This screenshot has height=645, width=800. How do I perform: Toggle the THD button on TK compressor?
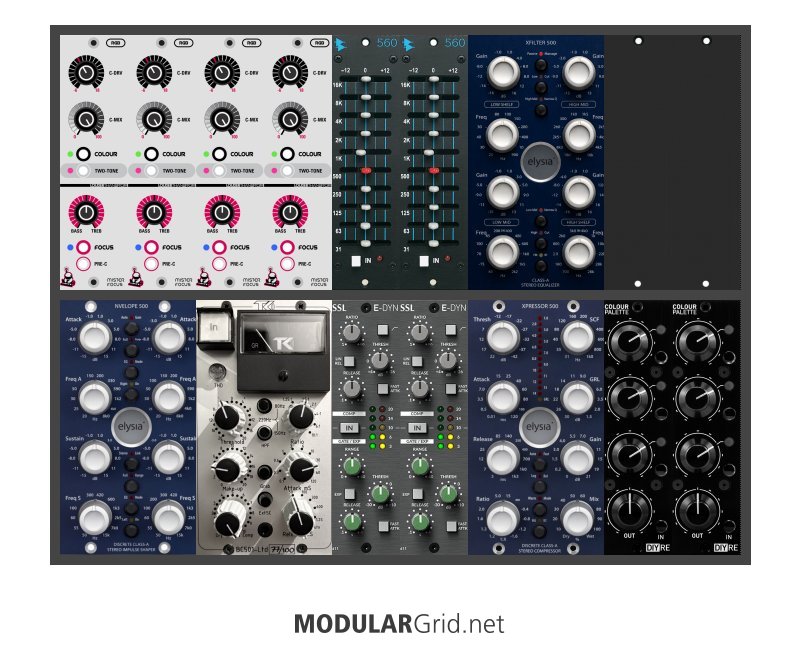coord(218,371)
